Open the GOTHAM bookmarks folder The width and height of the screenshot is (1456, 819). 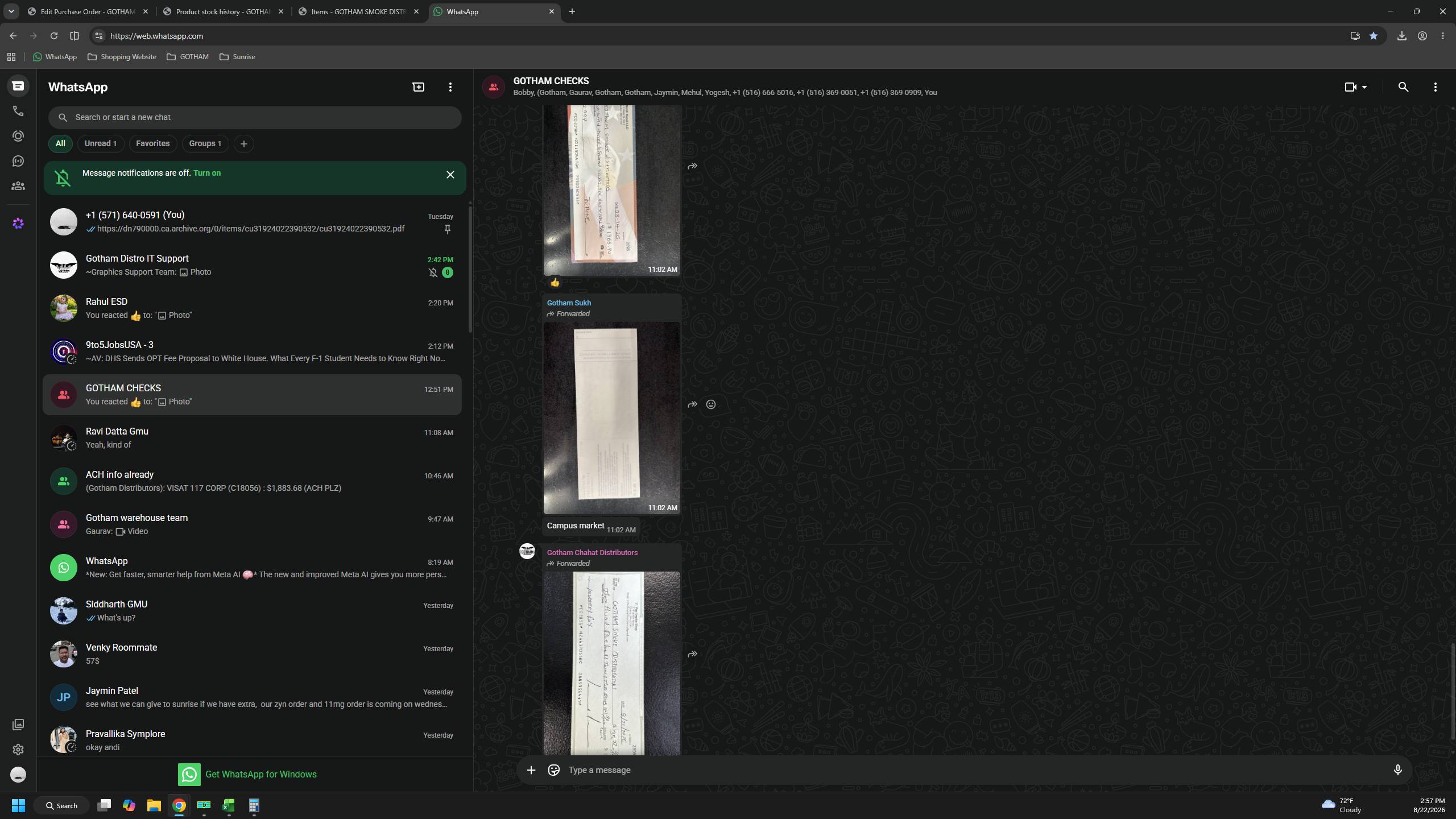[188, 57]
